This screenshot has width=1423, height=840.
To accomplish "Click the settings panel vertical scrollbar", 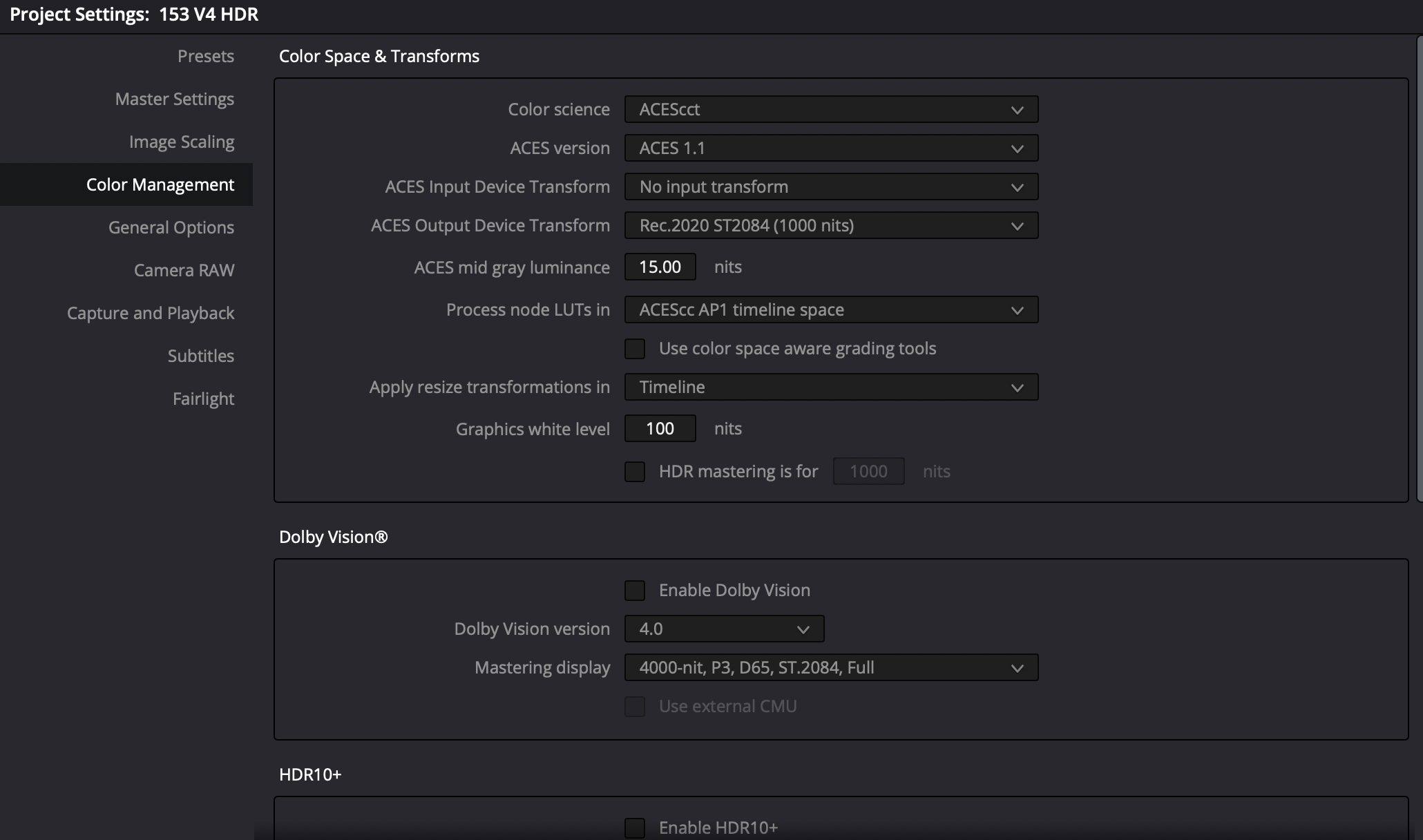I will [1420, 269].
